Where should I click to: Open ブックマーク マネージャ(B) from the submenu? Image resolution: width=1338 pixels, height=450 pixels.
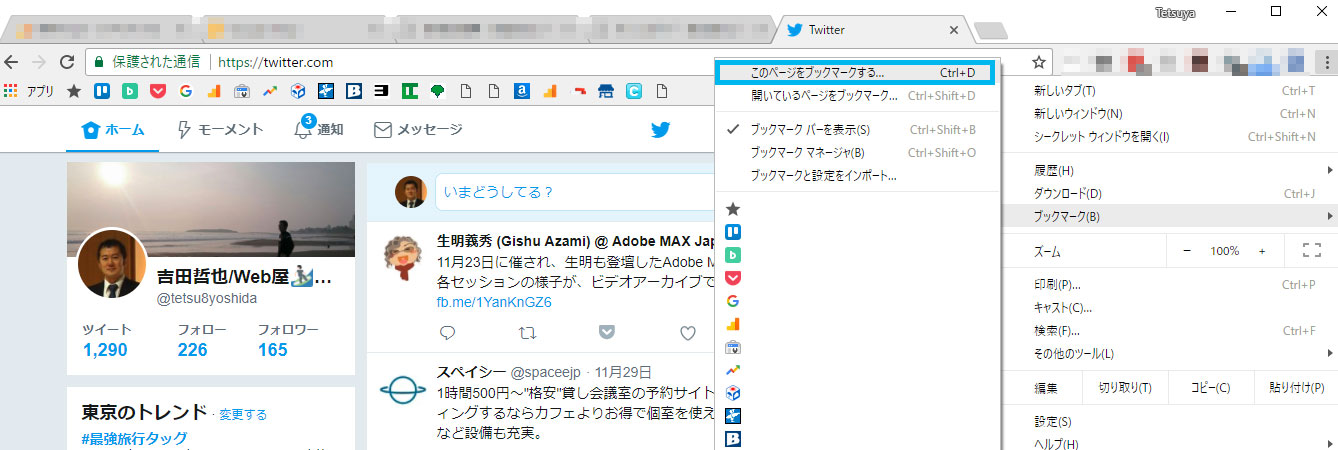pyautogui.click(x=807, y=152)
